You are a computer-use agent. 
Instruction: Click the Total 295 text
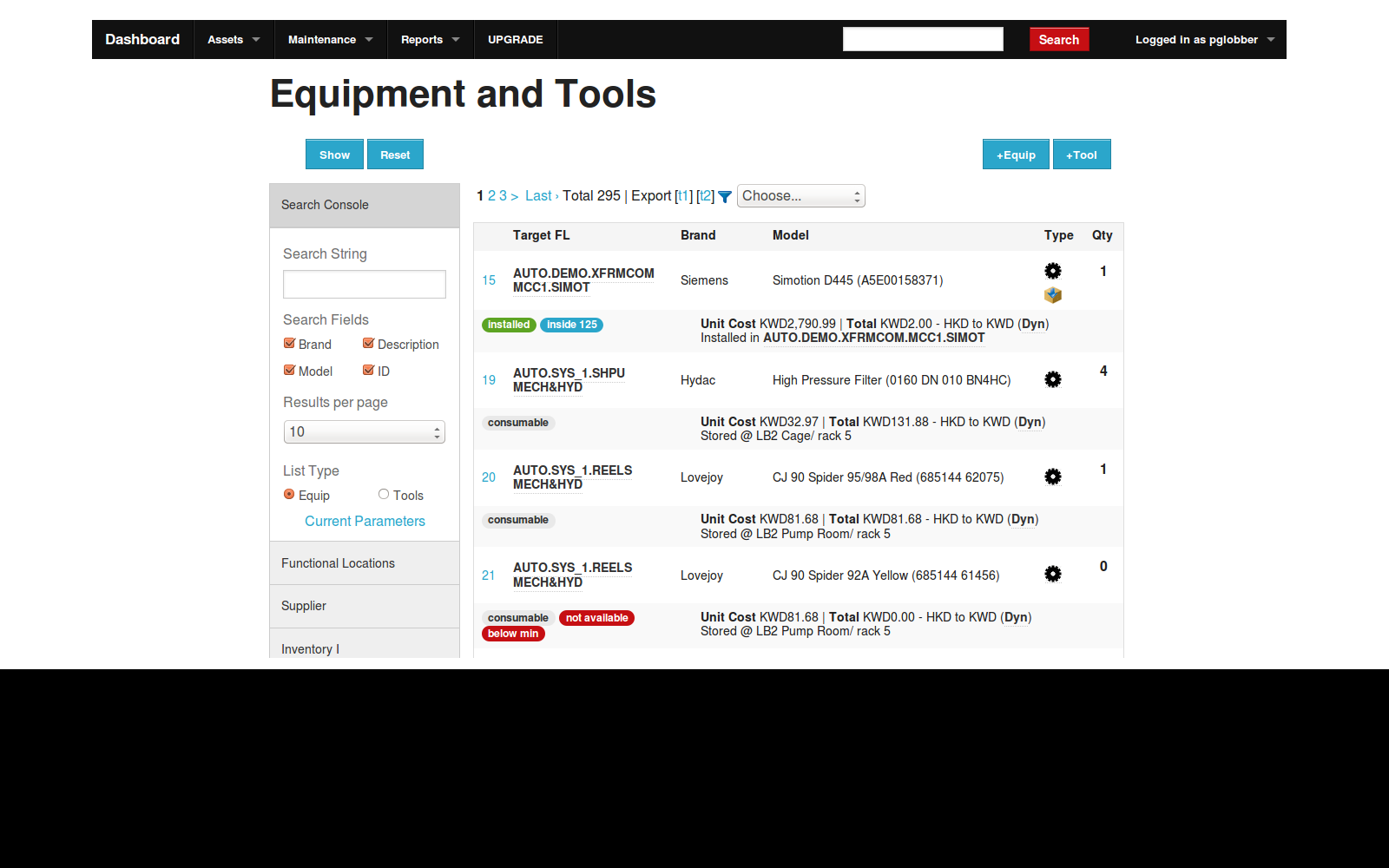[591, 196]
